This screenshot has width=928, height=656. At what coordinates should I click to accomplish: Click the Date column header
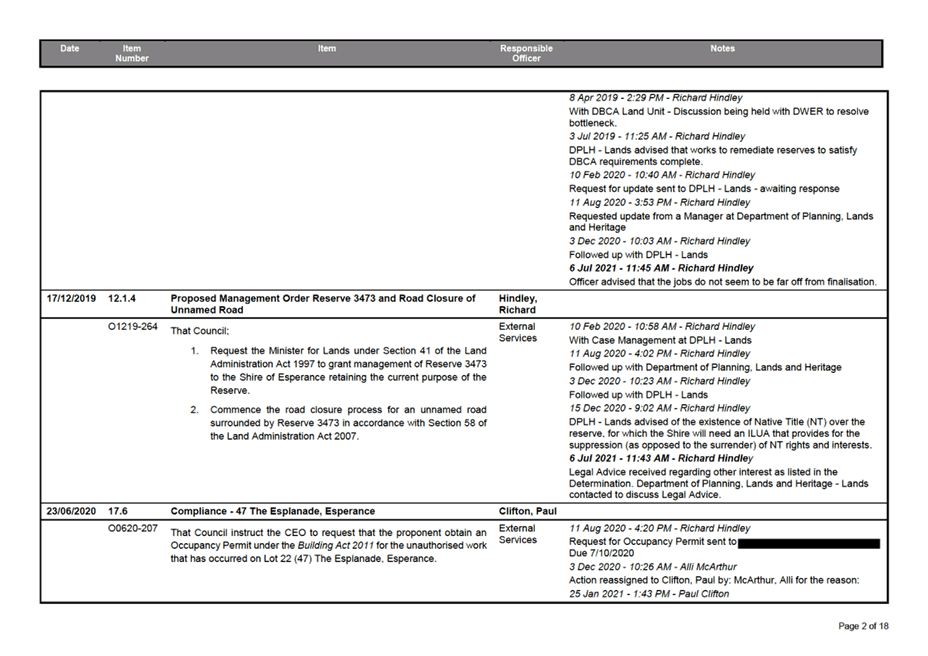pos(69,48)
